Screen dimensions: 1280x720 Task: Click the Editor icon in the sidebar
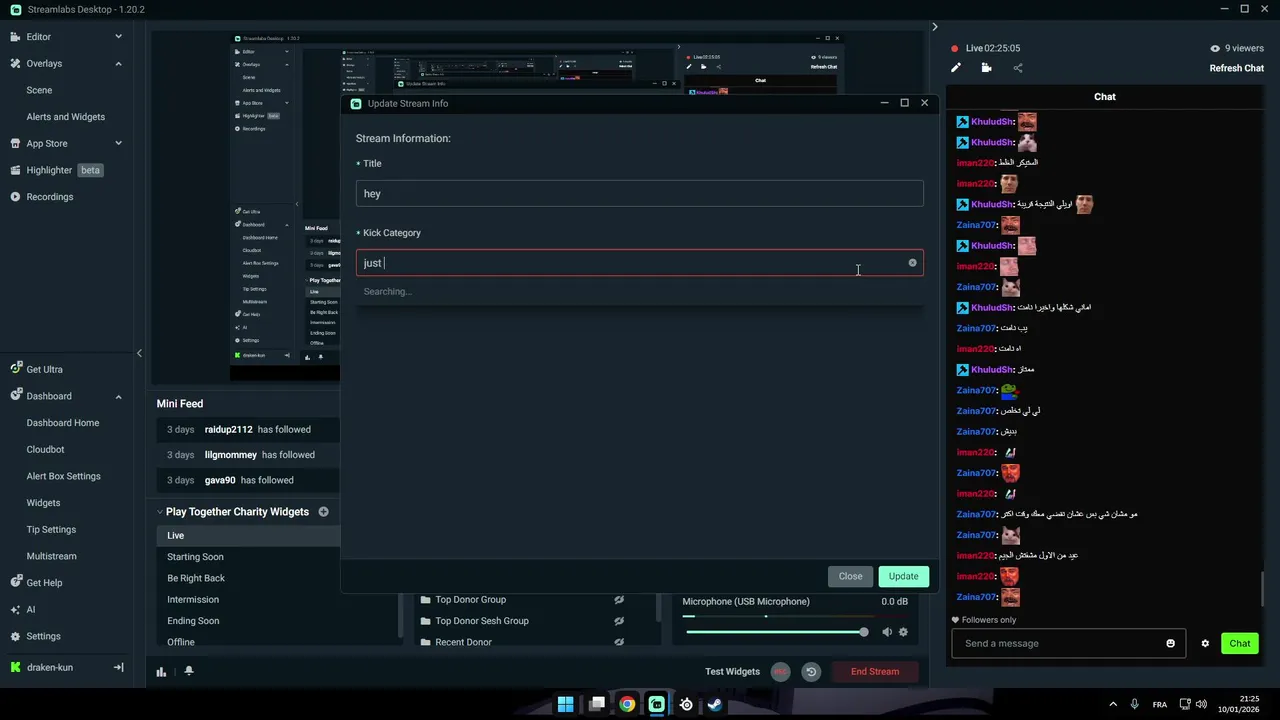point(15,37)
